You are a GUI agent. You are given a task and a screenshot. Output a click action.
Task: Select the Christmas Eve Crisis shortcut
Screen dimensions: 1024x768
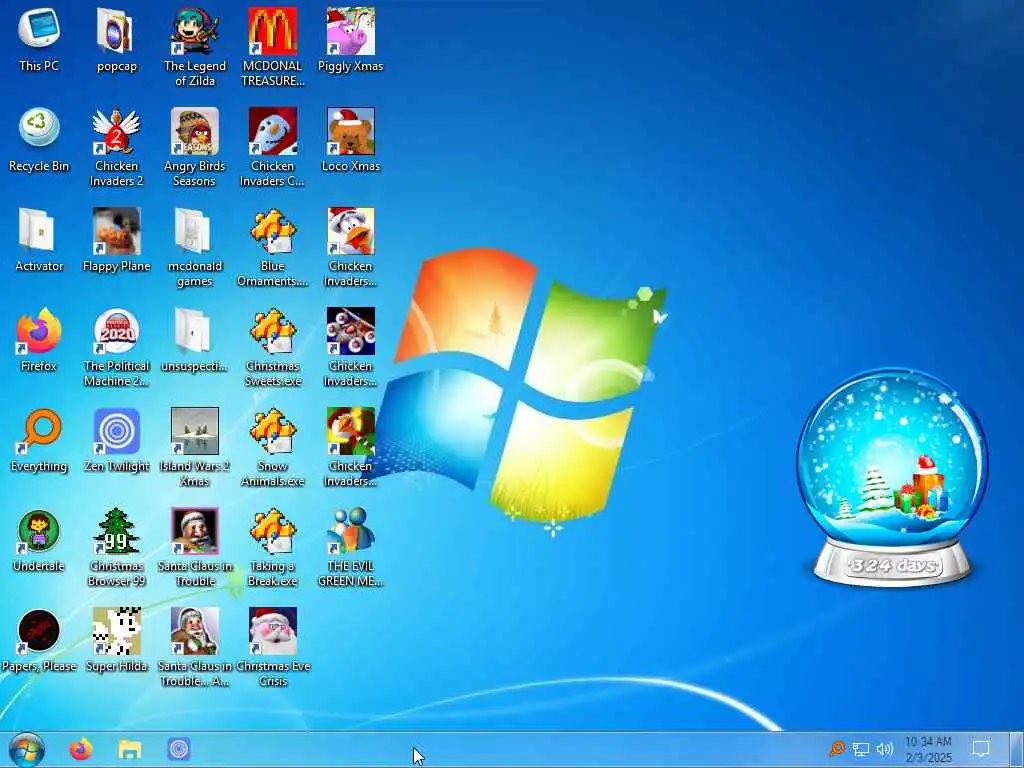(x=273, y=647)
